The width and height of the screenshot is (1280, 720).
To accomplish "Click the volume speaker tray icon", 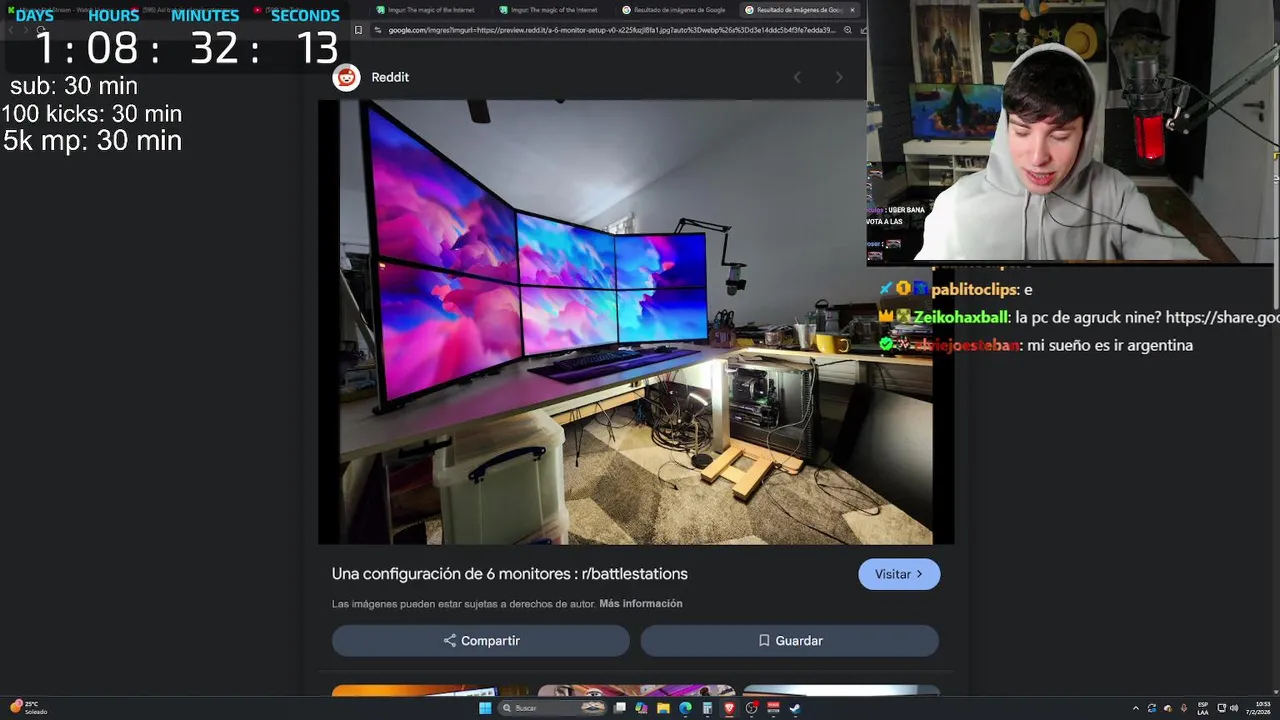I will [1234, 708].
